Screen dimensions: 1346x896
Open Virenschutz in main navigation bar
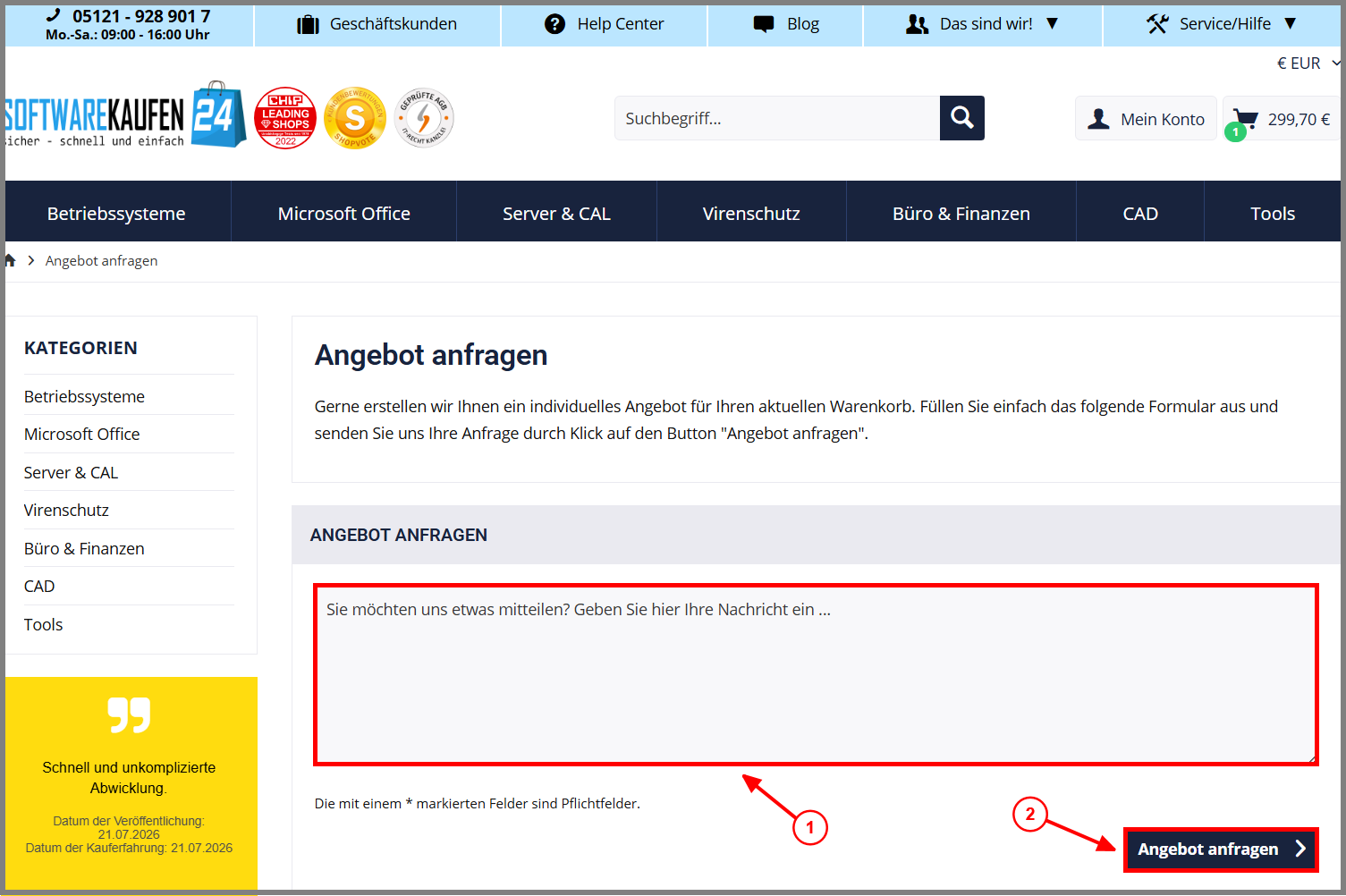(751, 214)
